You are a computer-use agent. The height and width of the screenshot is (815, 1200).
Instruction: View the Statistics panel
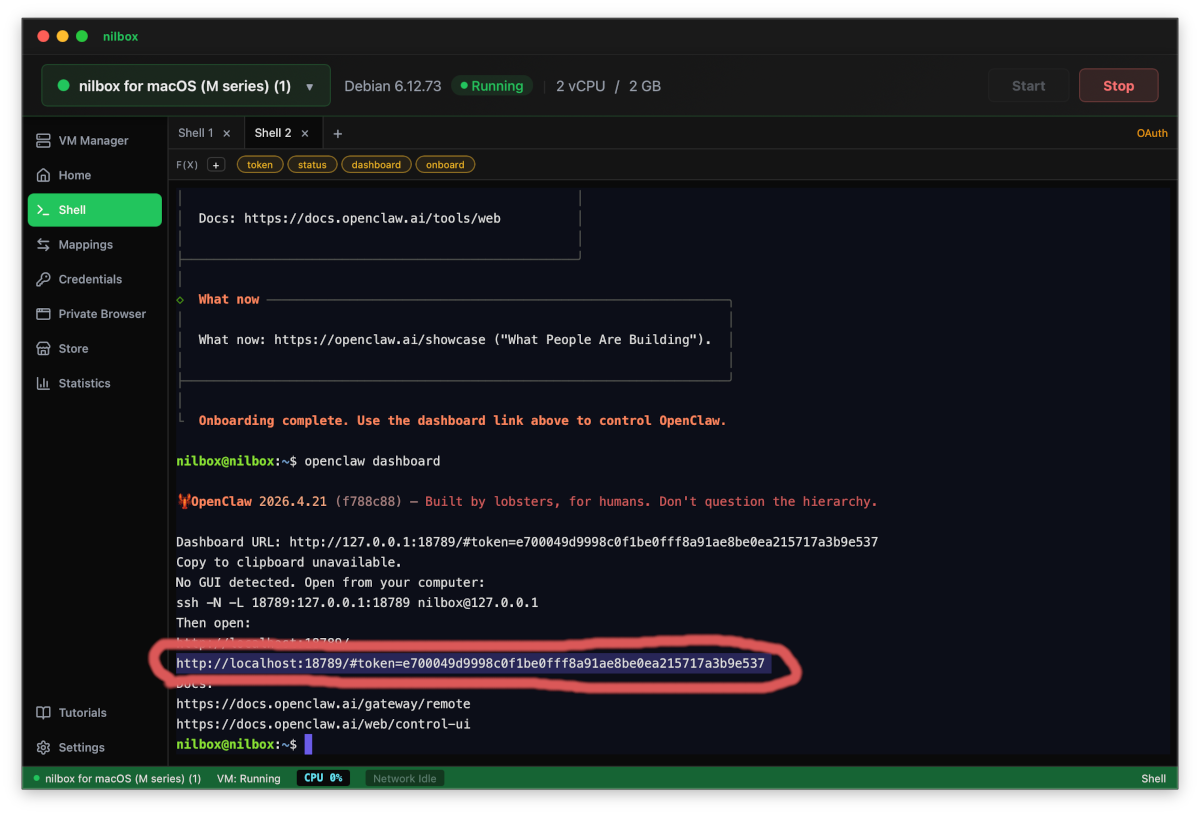[84, 383]
